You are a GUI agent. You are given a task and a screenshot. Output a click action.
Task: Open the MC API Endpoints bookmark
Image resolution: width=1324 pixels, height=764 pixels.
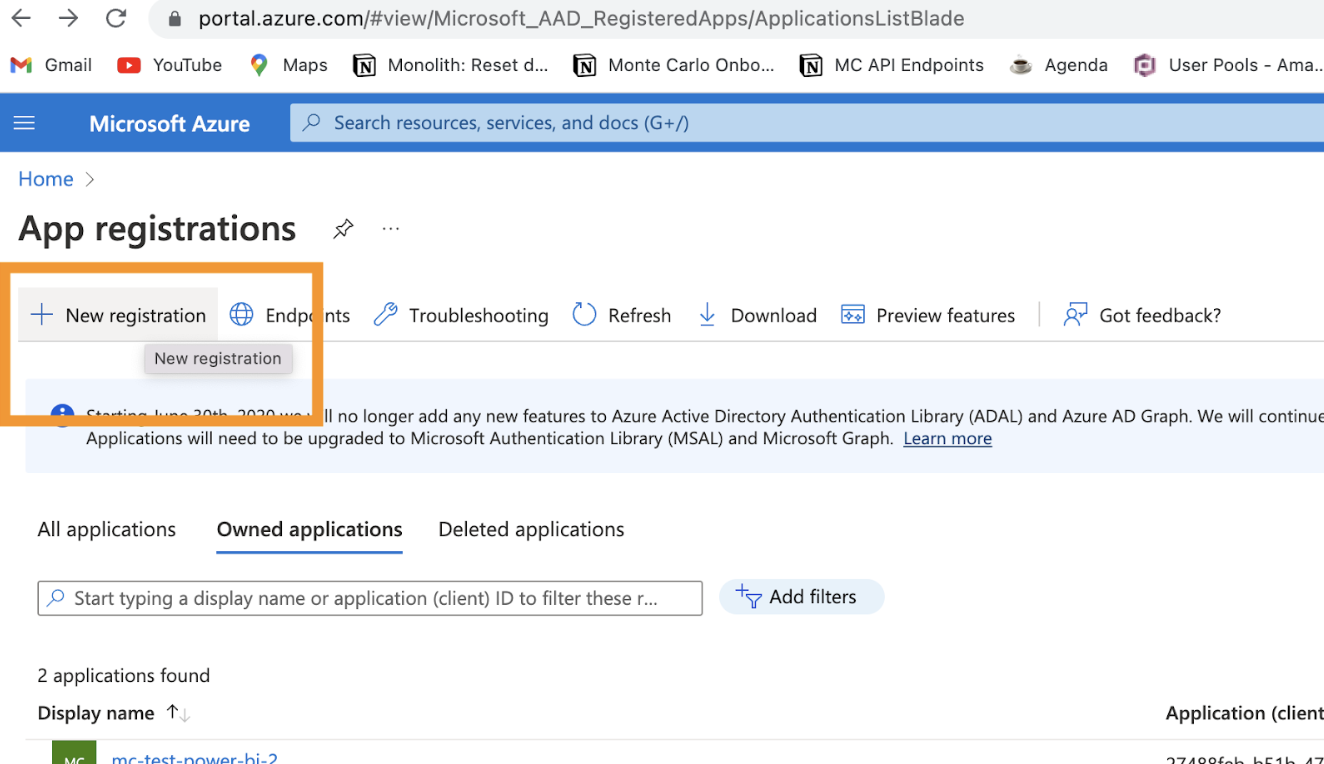pyautogui.click(x=891, y=65)
